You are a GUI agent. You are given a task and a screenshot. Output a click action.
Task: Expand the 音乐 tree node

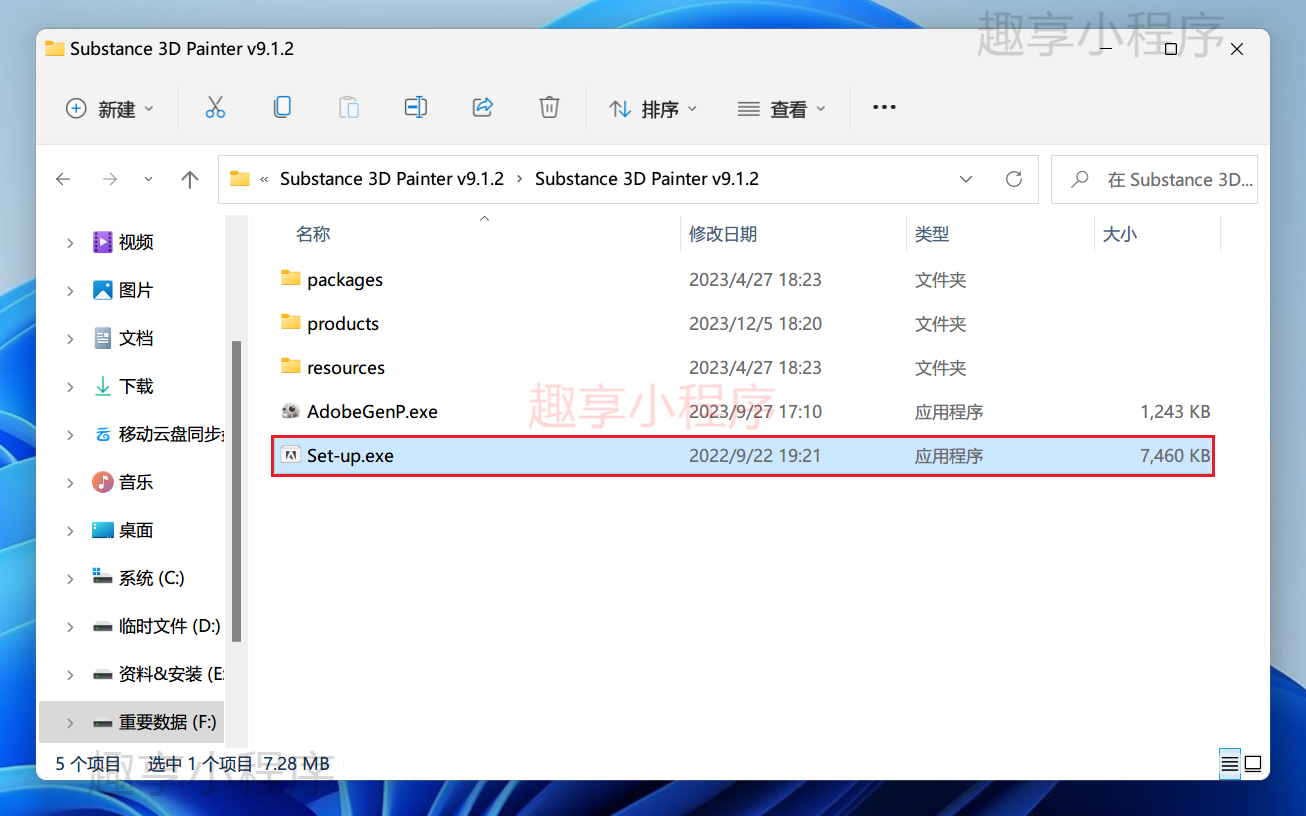coord(70,482)
